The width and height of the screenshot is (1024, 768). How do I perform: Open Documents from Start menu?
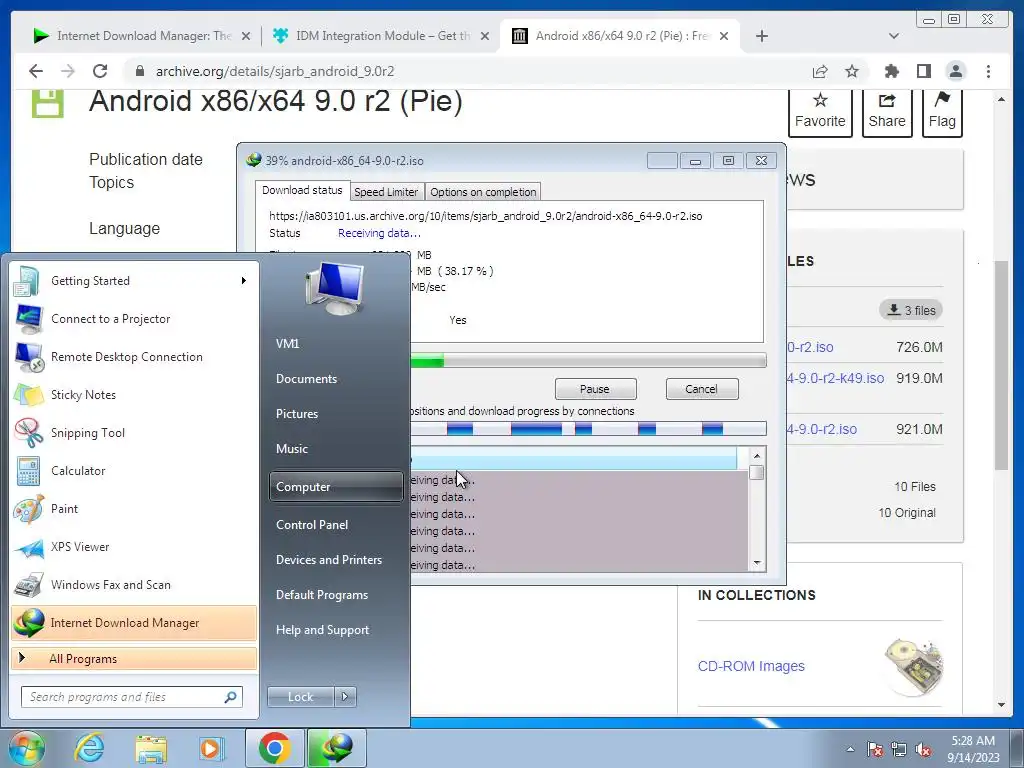click(306, 379)
